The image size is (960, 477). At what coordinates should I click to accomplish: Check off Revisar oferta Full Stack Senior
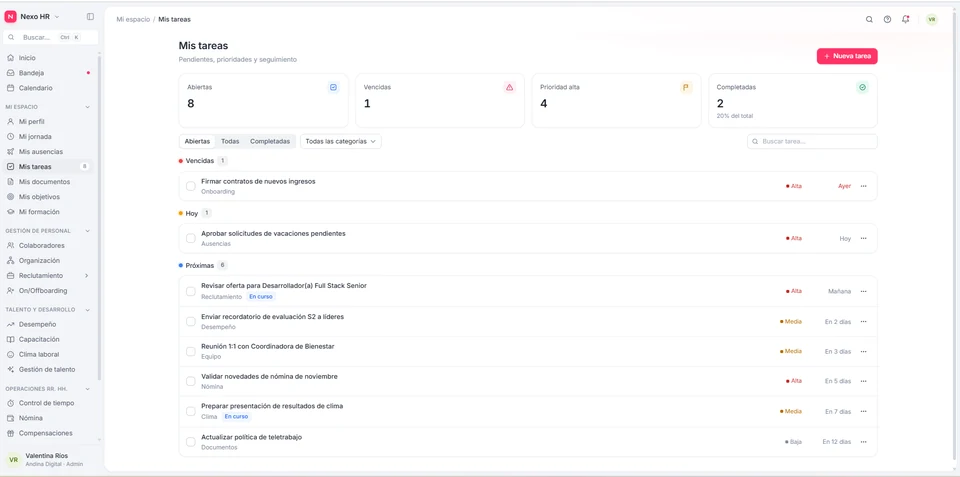(x=190, y=291)
